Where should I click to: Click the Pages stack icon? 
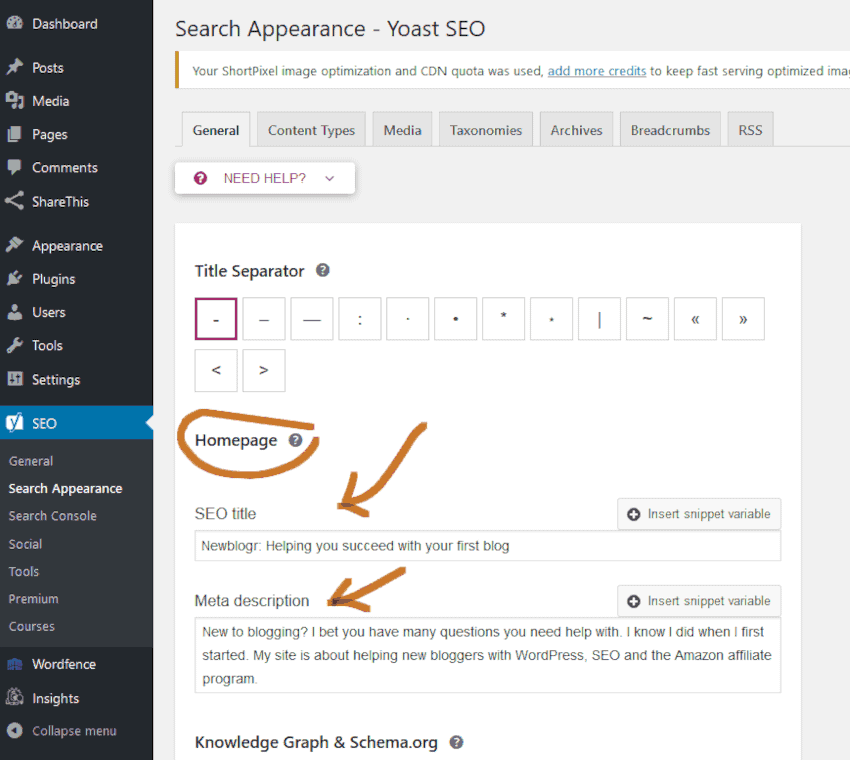pyautogui.click(x=15, y=134)
